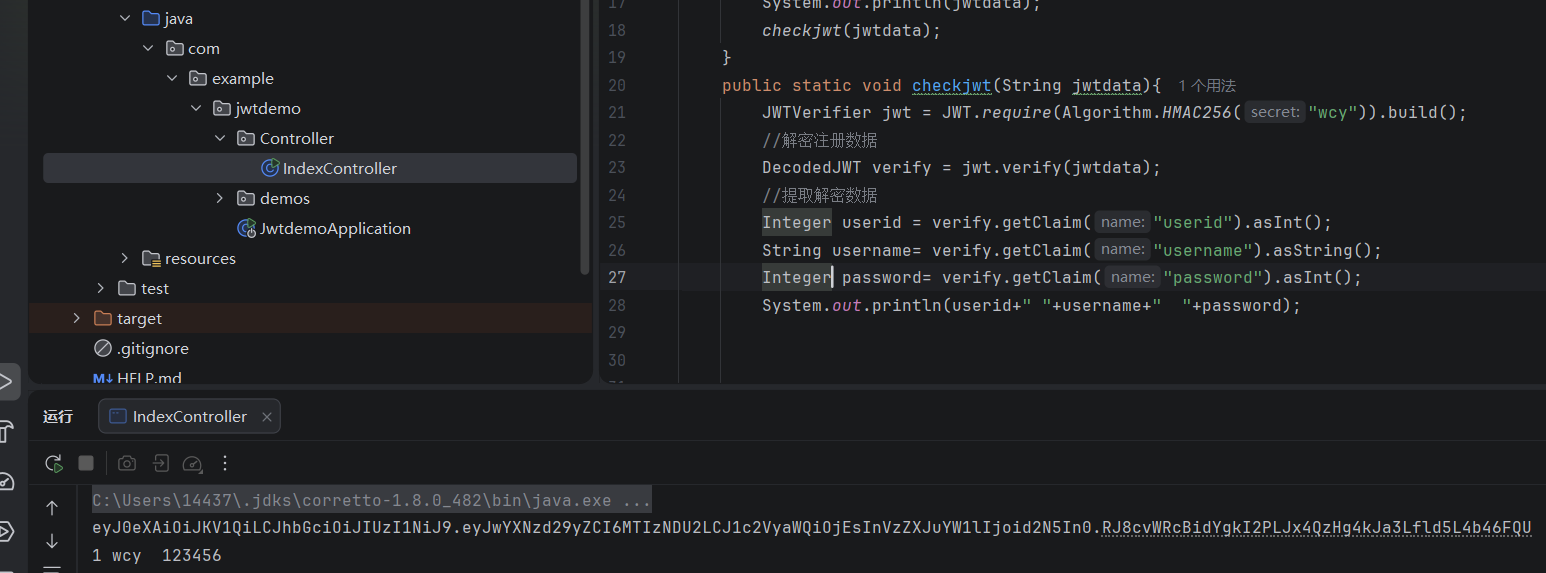Click the 运行 tool window title

coord(58,417)
